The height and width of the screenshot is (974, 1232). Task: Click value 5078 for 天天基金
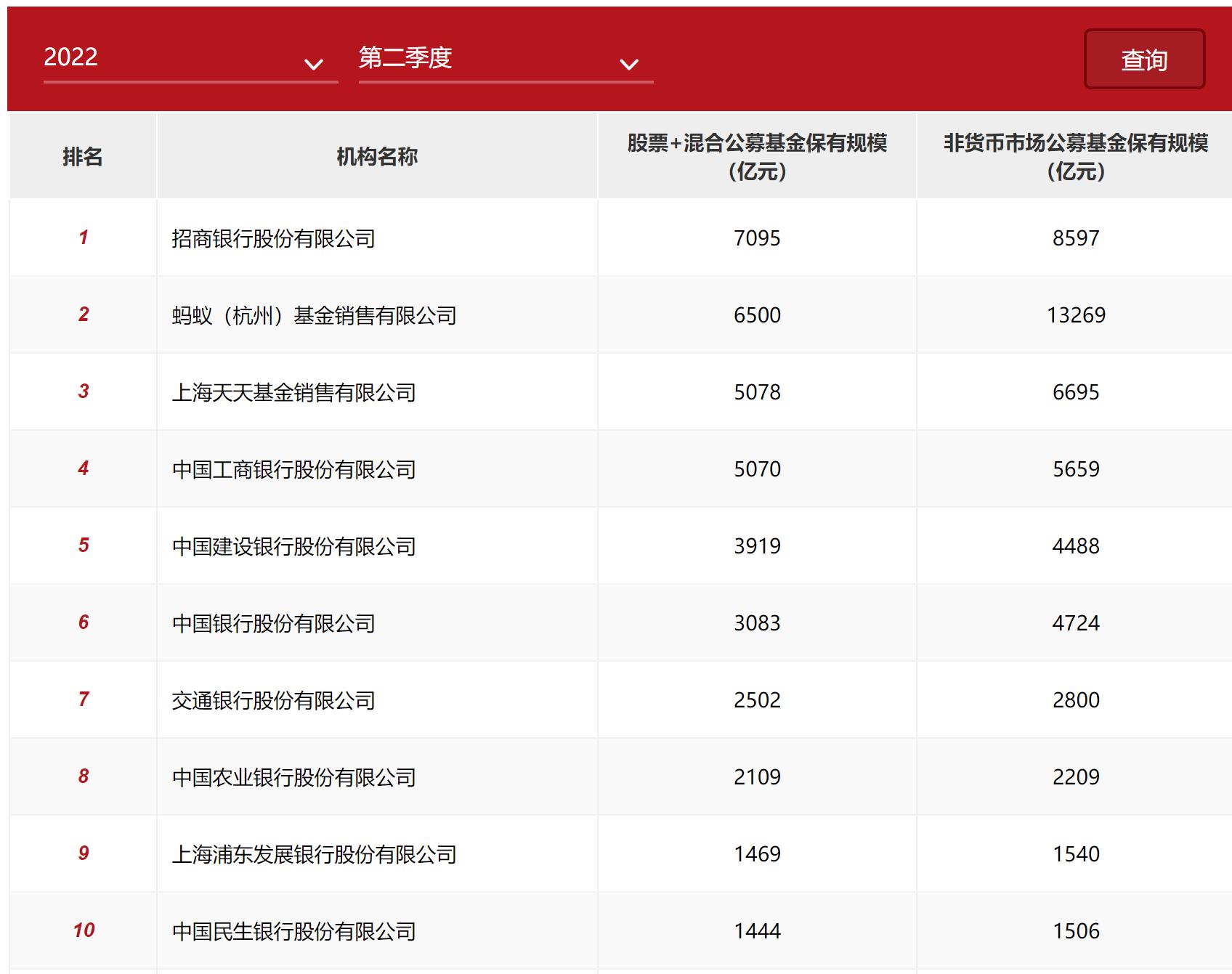[757, 392]
